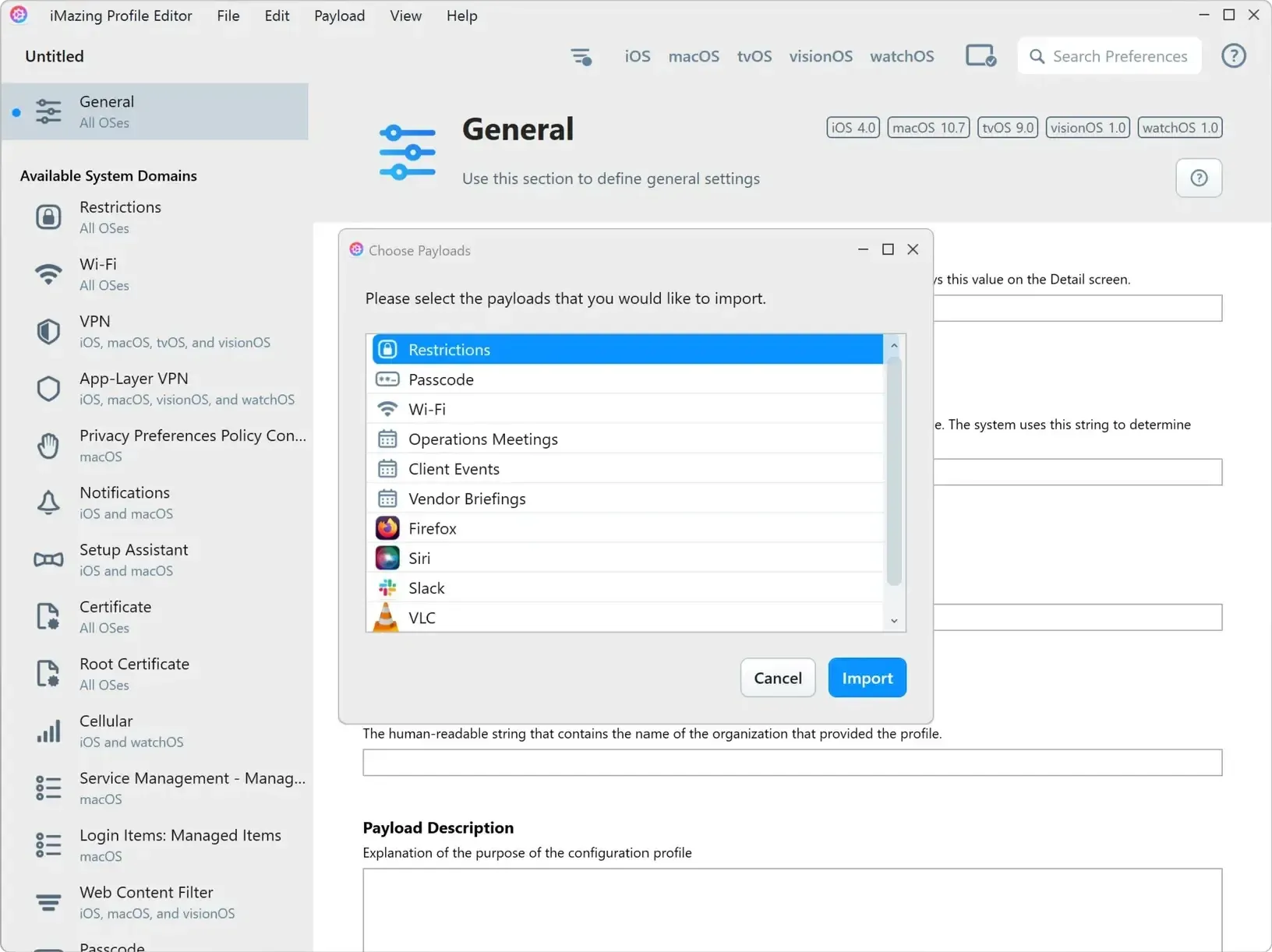This screenshot has width=1272, height=952.
Task: Select the Wi-Fi sidebar icon
Action: click(x=48, y=273)
